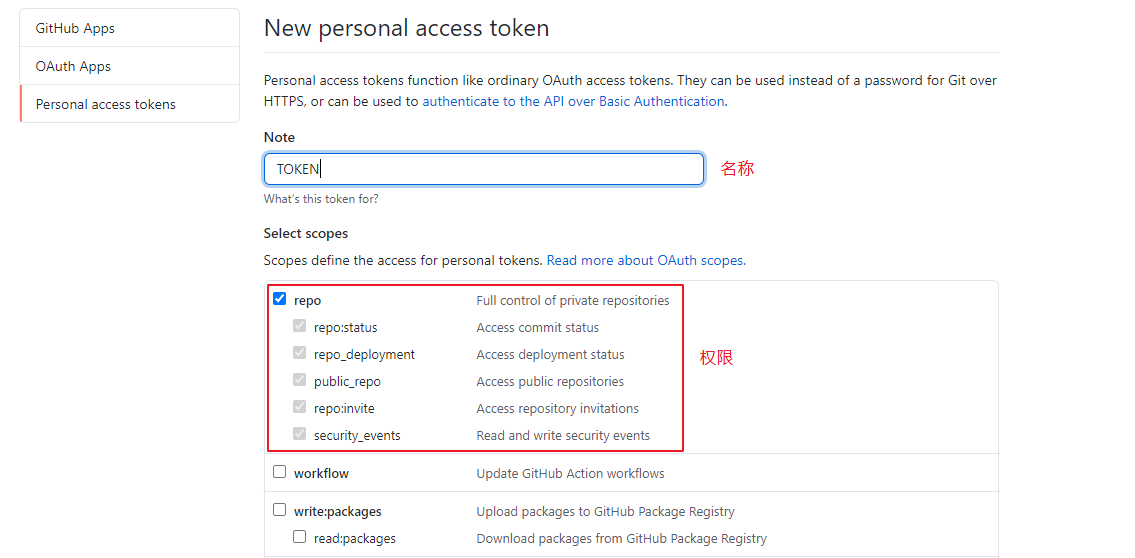Toggle the security_events checkbox
Screen dimensions: 1135x558
coord(300,434)
